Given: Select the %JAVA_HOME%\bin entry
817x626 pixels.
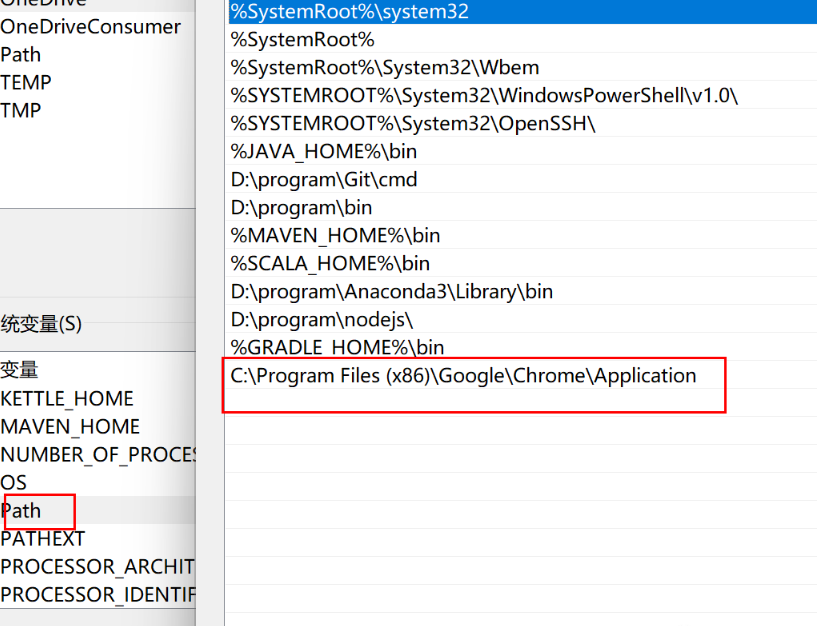Looking at the screenshot, I should pos(523,152).
